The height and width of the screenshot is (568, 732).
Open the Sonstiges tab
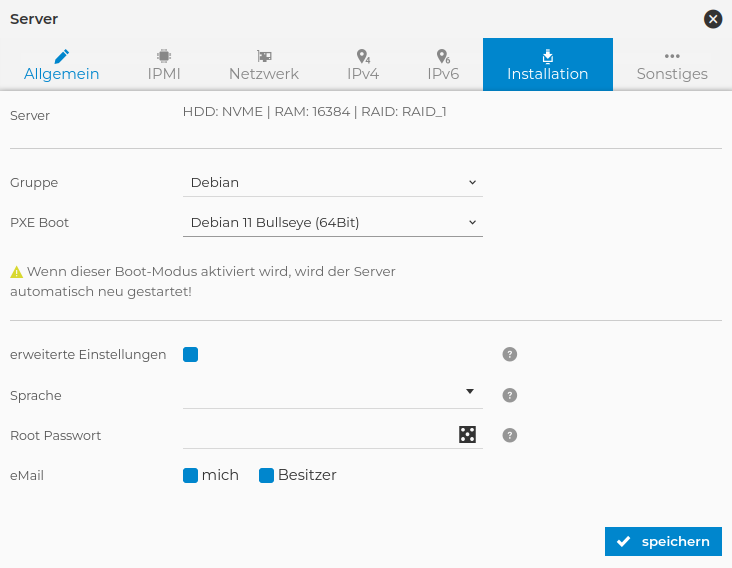672,65
